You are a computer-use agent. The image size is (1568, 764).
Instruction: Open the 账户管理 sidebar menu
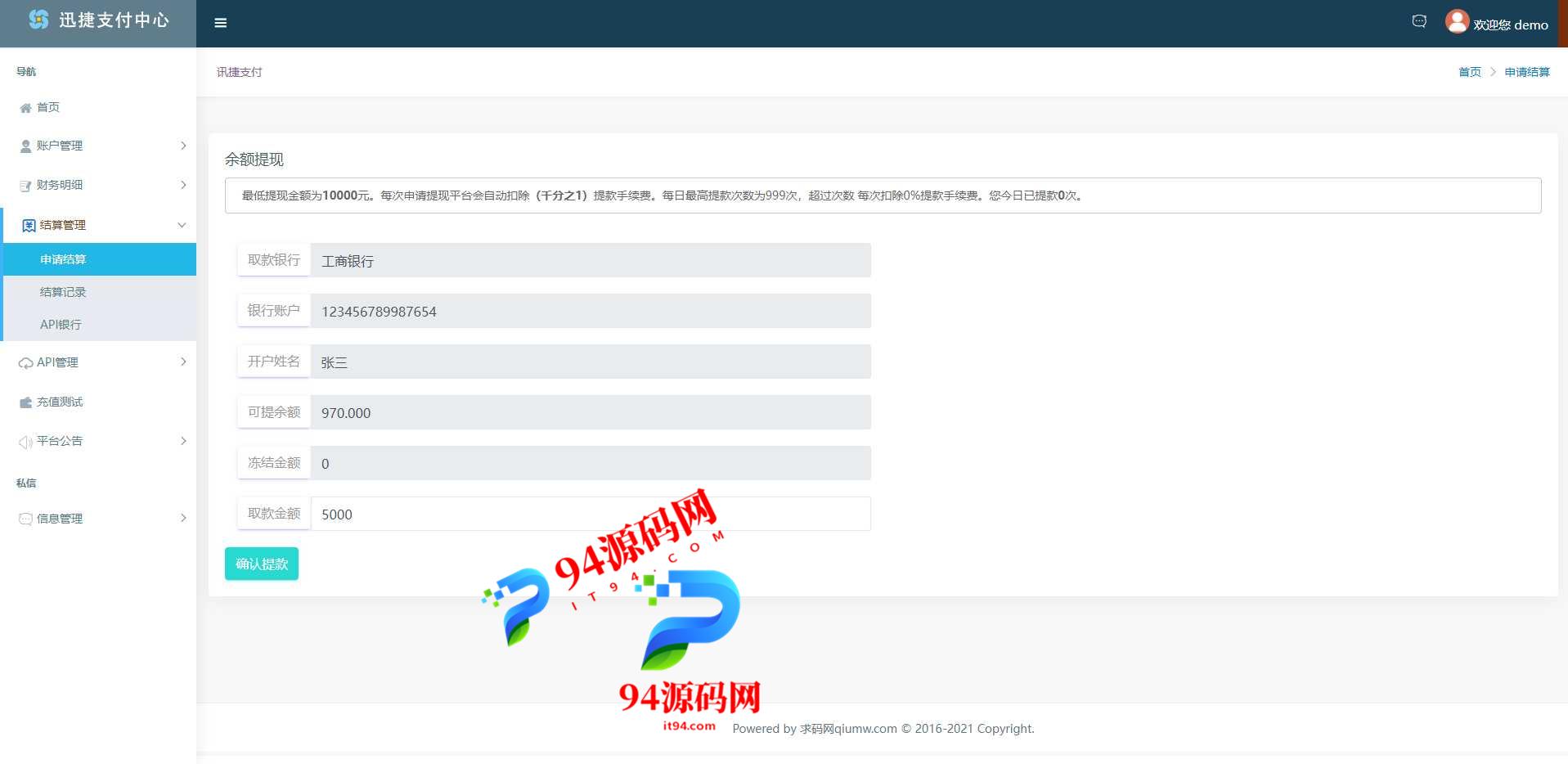click(x=98, y=146)
